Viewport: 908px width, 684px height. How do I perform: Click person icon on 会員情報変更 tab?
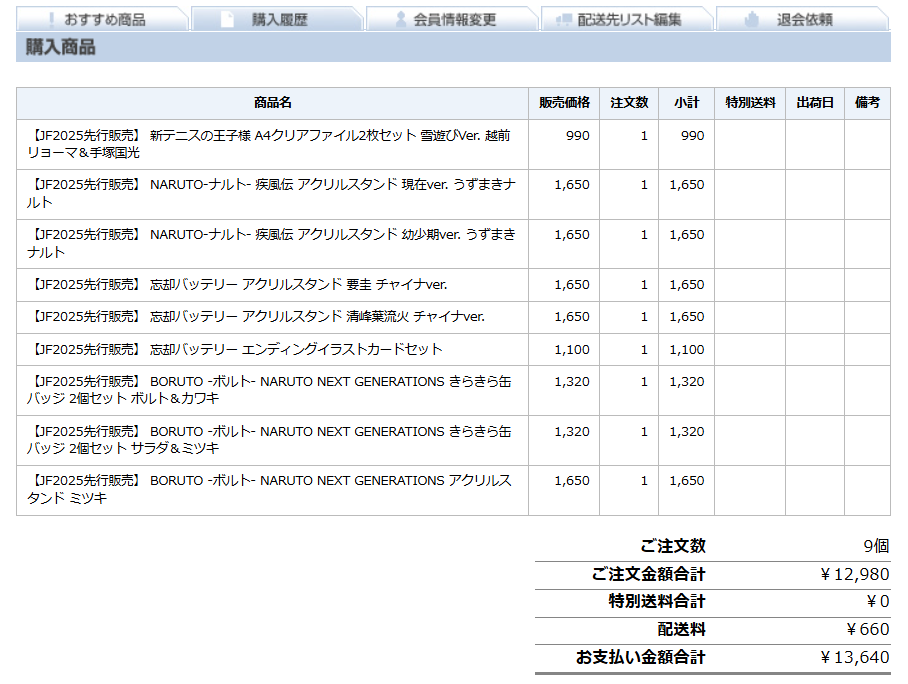coord(401,20)
